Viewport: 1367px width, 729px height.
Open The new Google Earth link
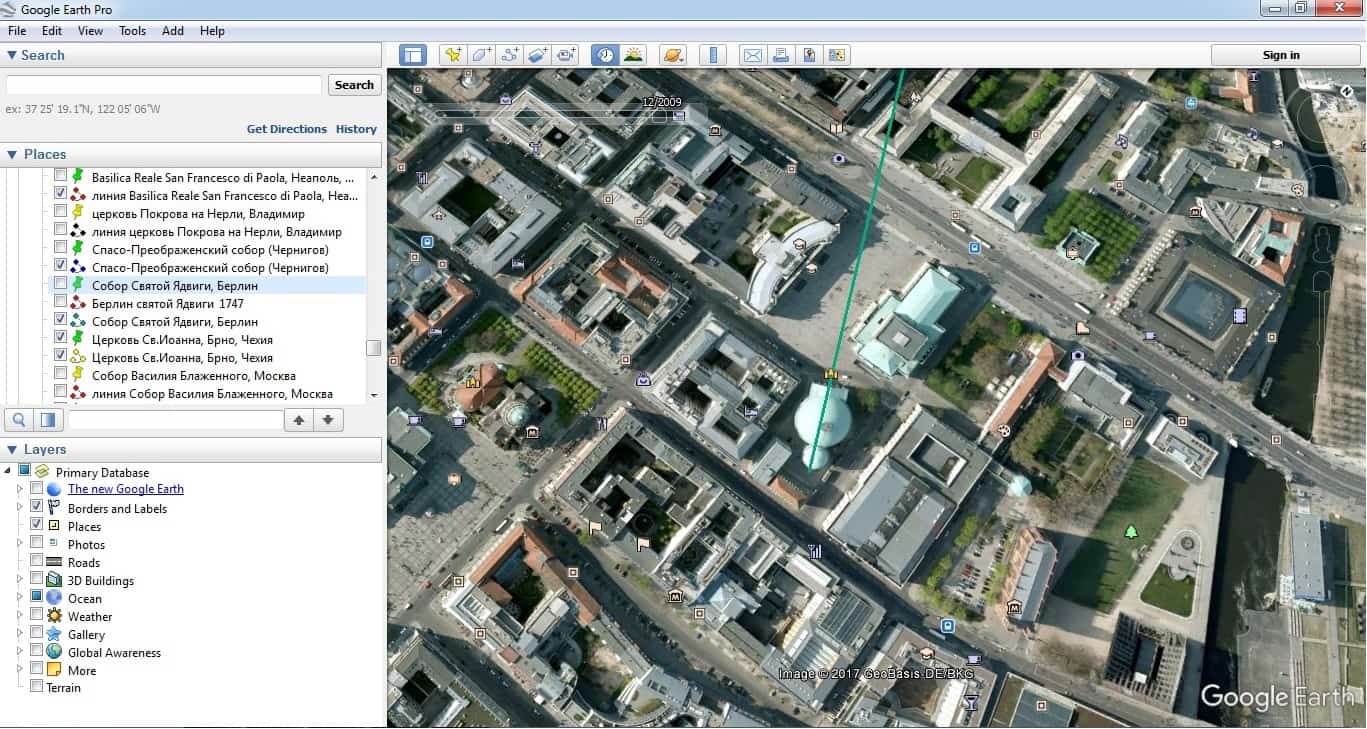point(126,489)
